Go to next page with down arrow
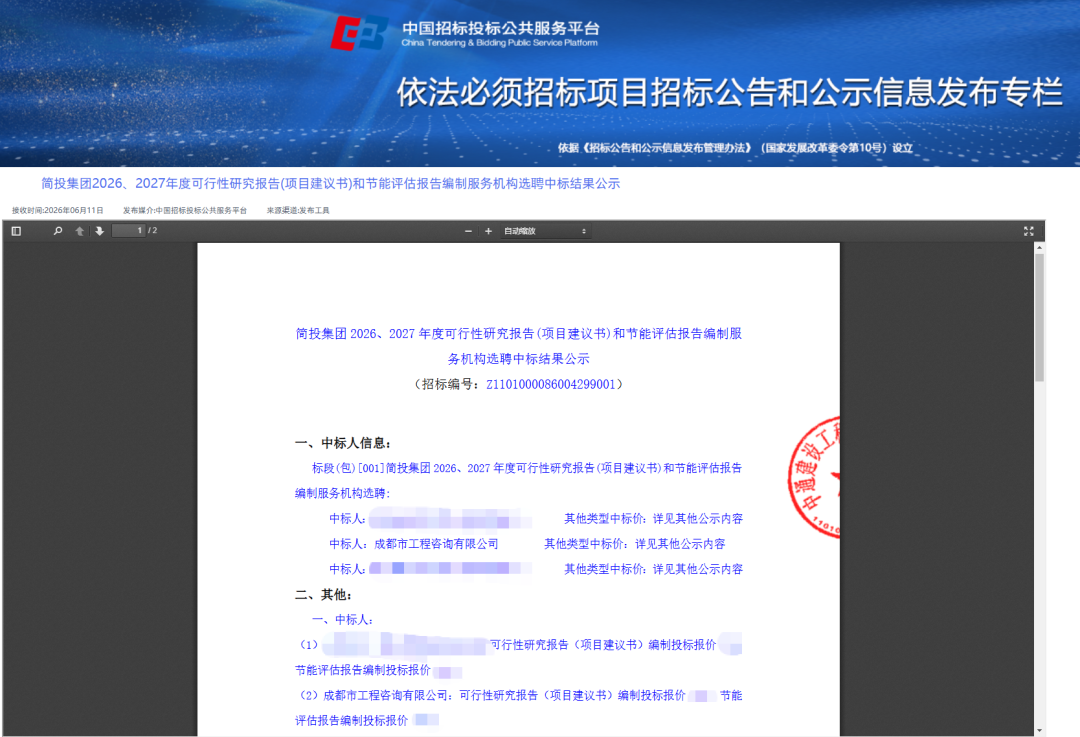1080x737 pixels. tap(100, 231)
